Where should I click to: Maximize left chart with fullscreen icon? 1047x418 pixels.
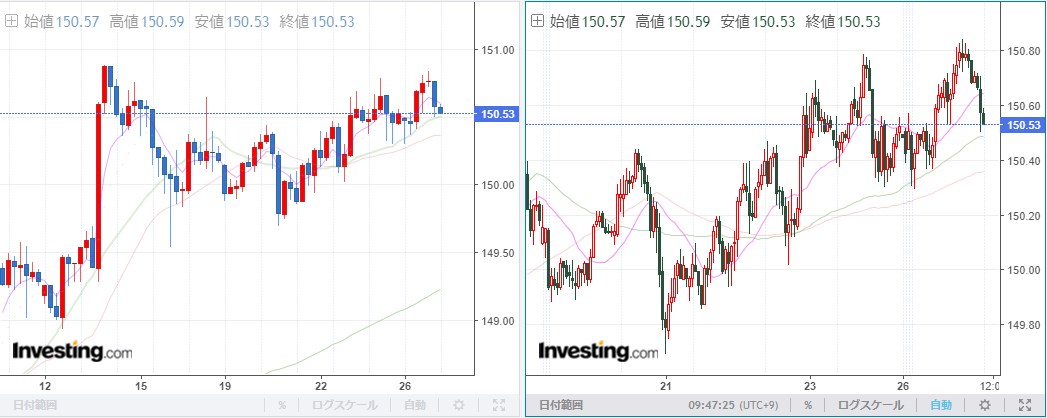(499, 405)
